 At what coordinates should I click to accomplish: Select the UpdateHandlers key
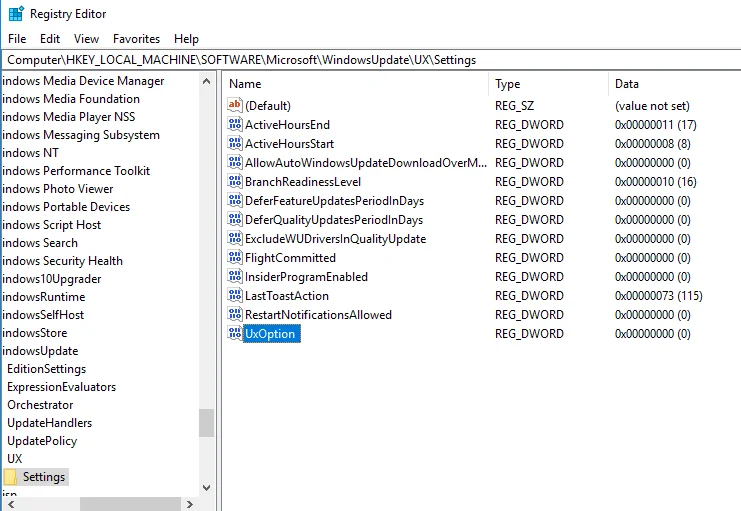(50, 422)
